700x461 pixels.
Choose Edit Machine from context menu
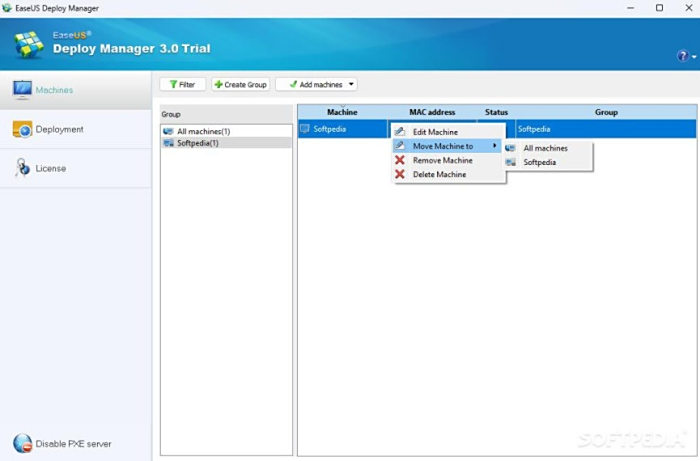click(x=435, y=132)
